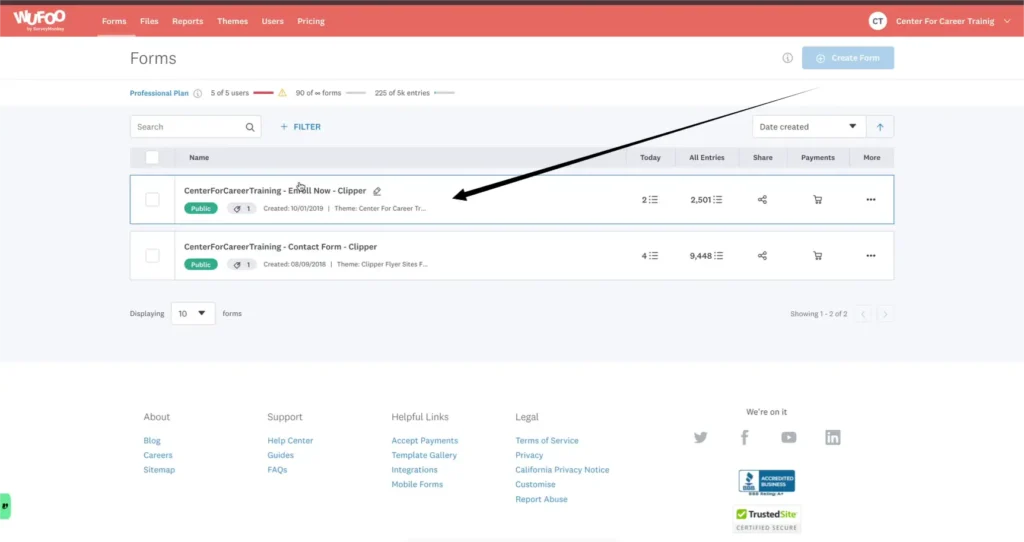Image resolution: width=1024 pixels, height=542 pixels.
Task: Select the Enroll Now form checkbox
Action: pos(152,200)
